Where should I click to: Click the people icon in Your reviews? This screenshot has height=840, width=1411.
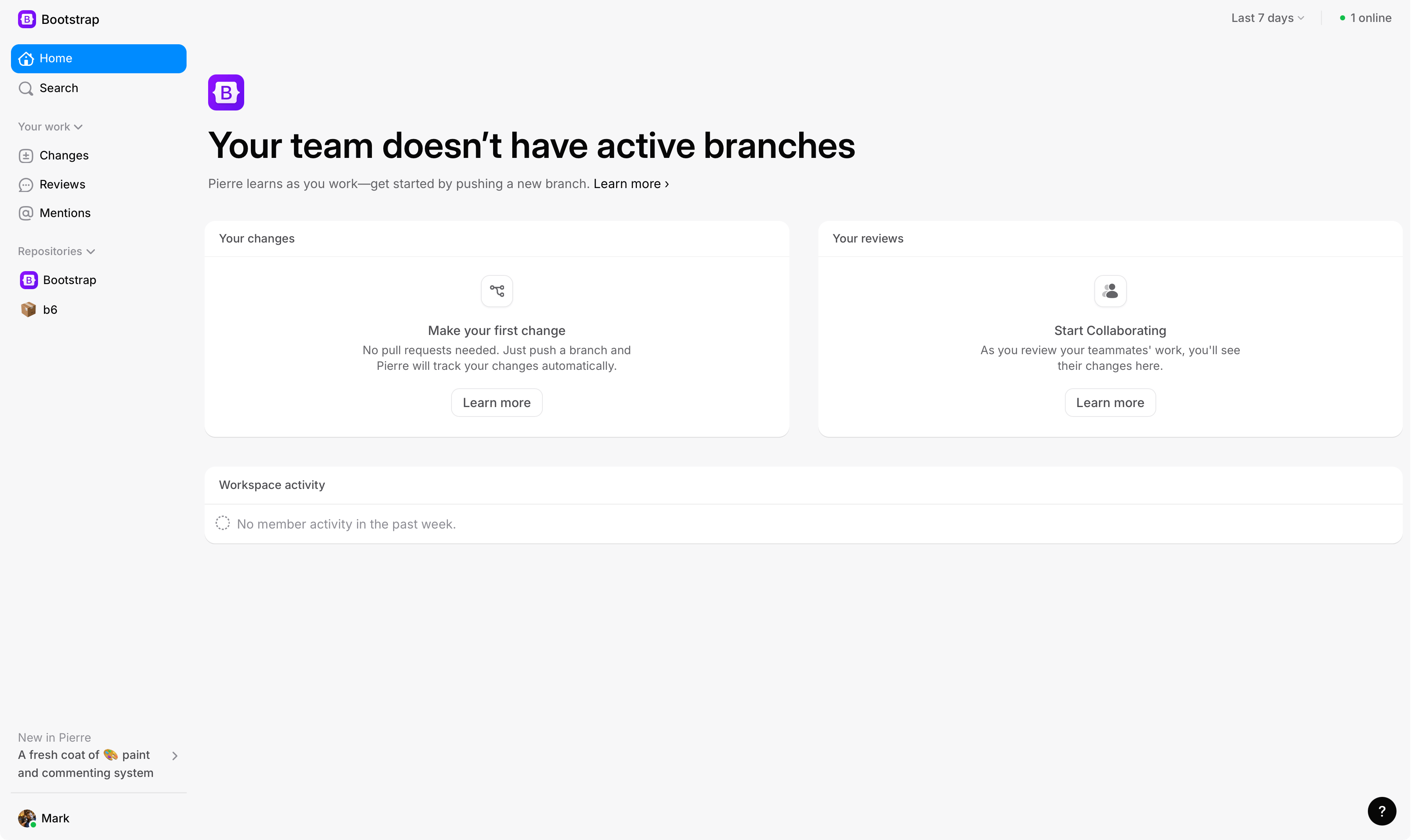click(x=1110, y=291)
